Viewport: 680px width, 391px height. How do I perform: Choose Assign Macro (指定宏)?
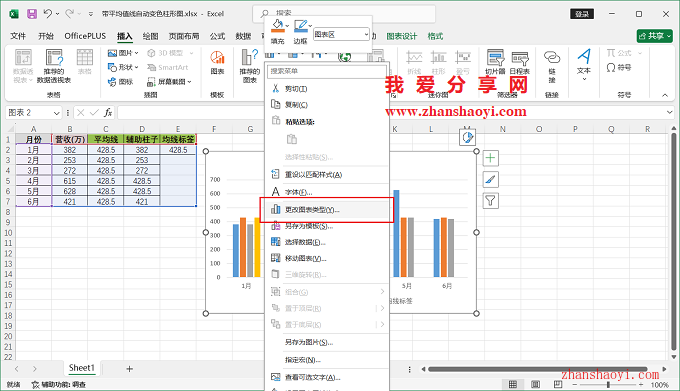[x=327, y=360]
